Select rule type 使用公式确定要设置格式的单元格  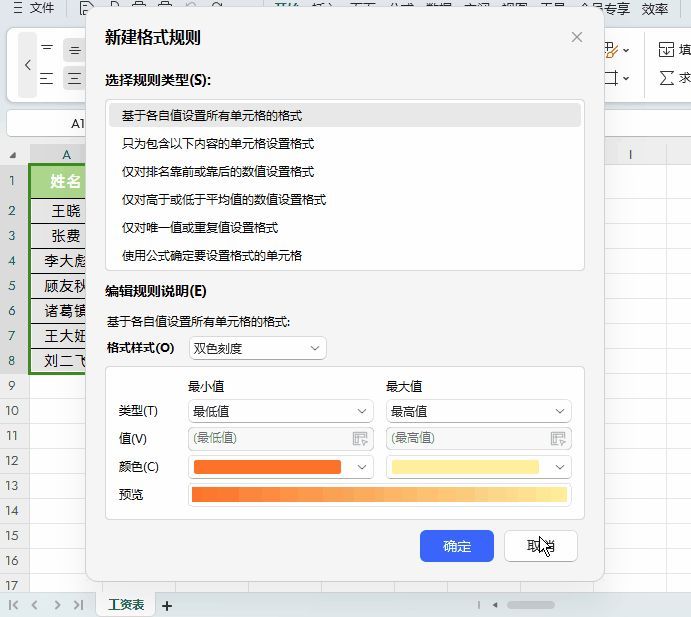tap(345, 256)
